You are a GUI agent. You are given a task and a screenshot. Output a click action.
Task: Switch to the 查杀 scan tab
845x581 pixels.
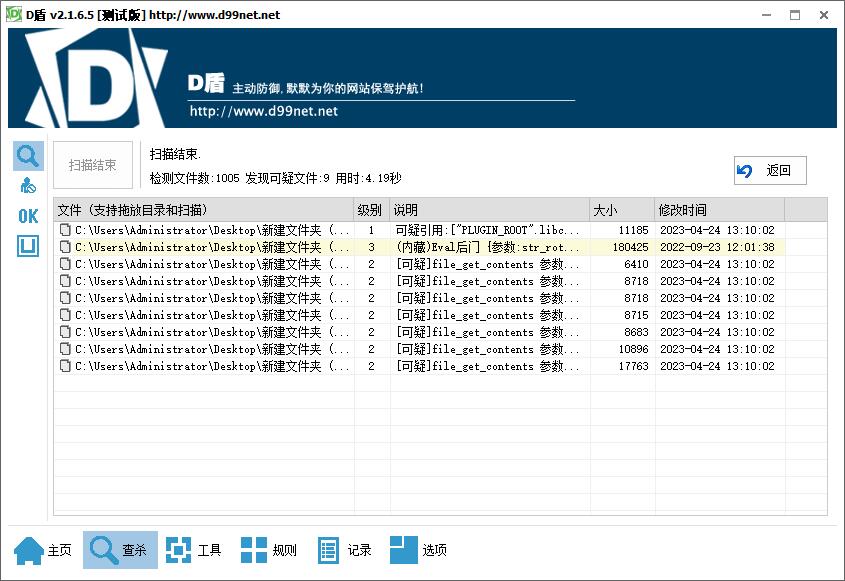pyautogui.click(x=119, y=549)
